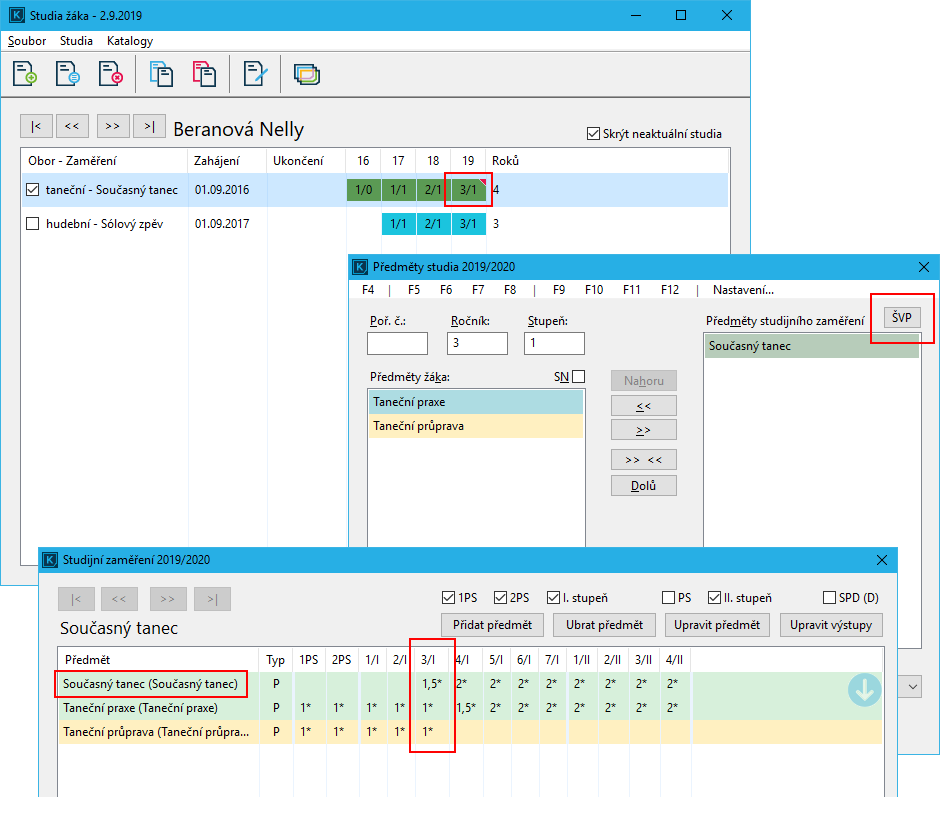This screenshot has height=814, width=940.
Task: Click the add new study document icon
Action: (x=25, y=74)
